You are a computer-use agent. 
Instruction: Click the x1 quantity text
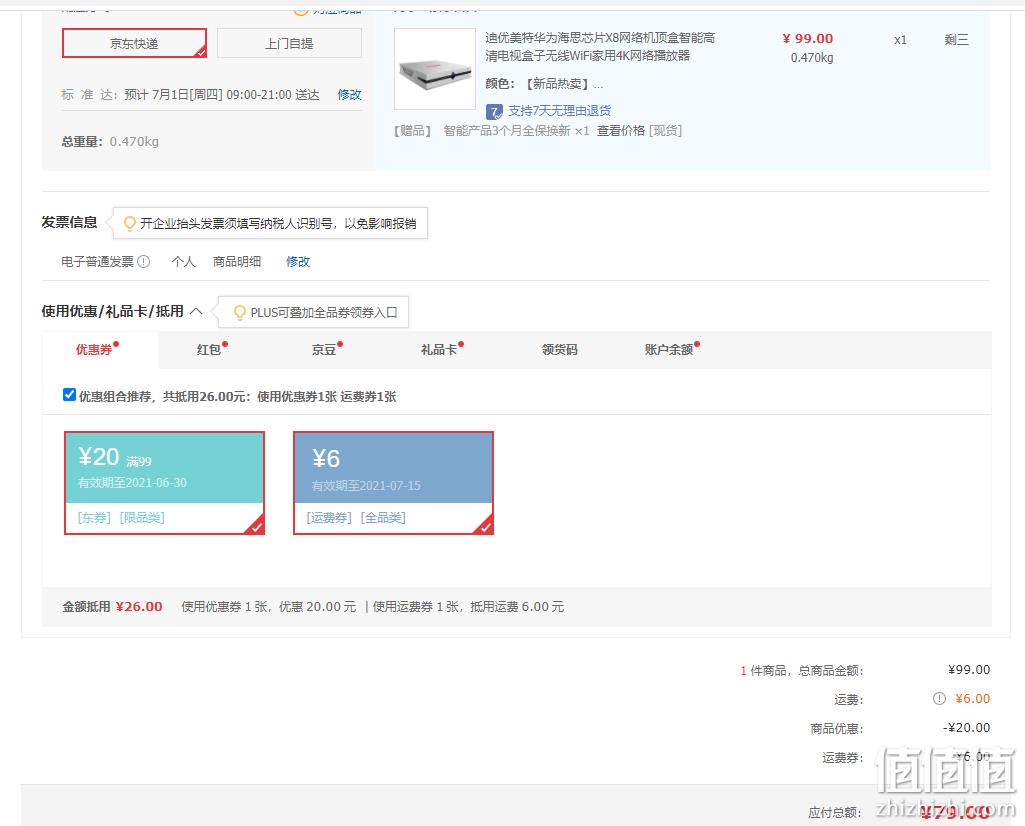coord(900,40)
